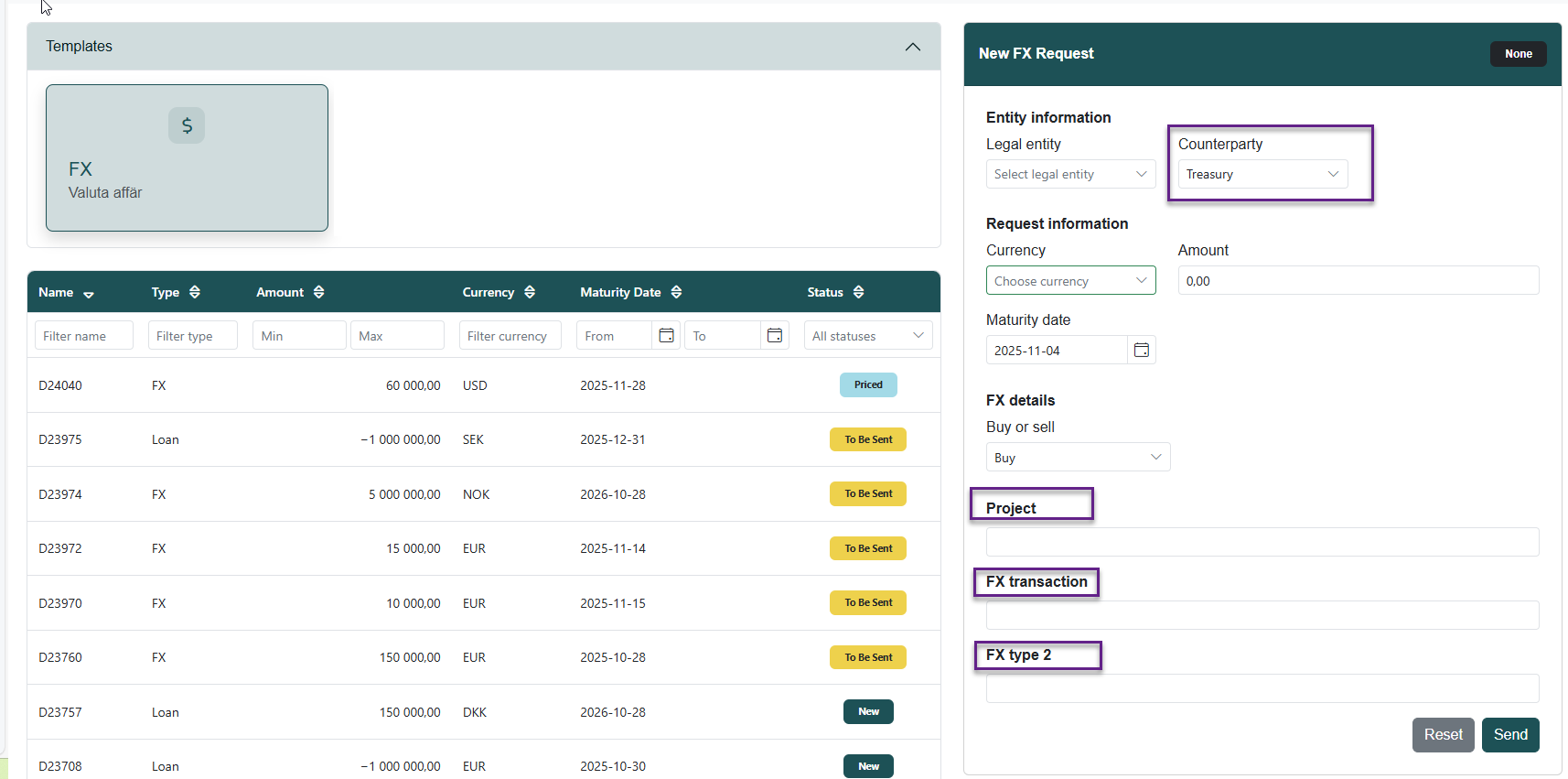Click the Maturity date input field
The height and width of the screenshot is (779, 1568).
(1057, 351)
